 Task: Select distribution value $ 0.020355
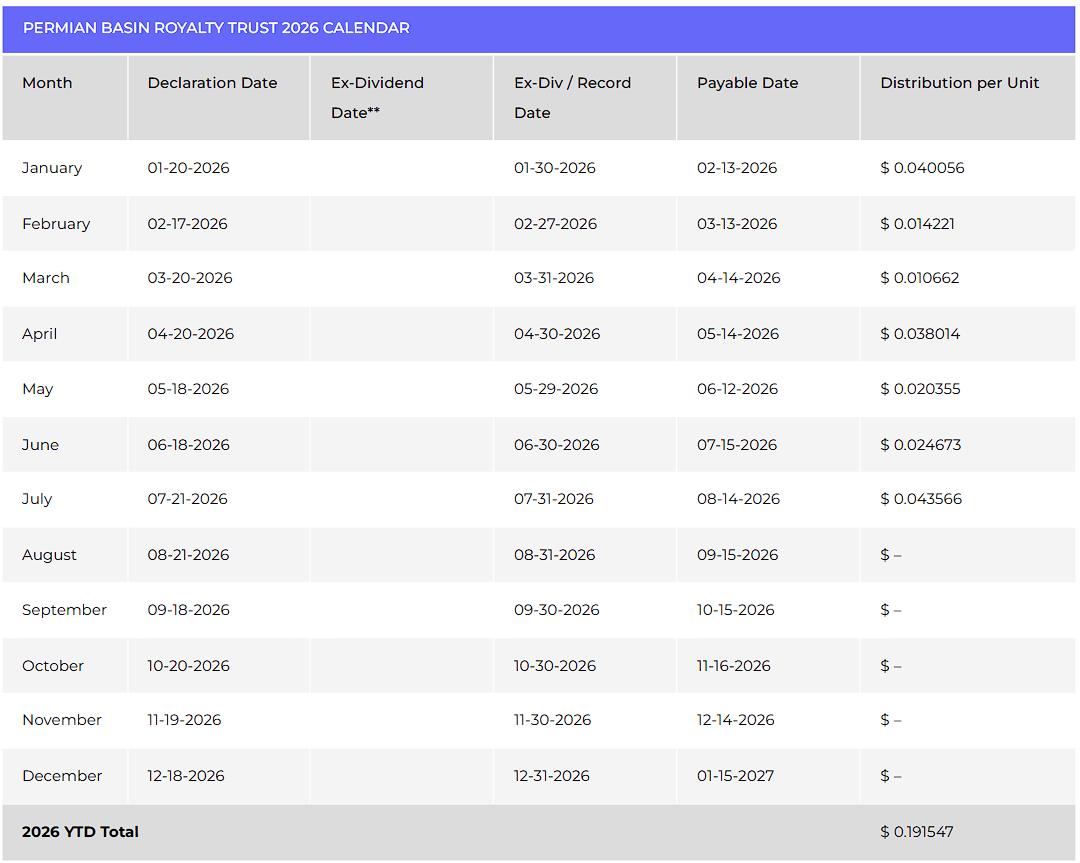[920, 389]
